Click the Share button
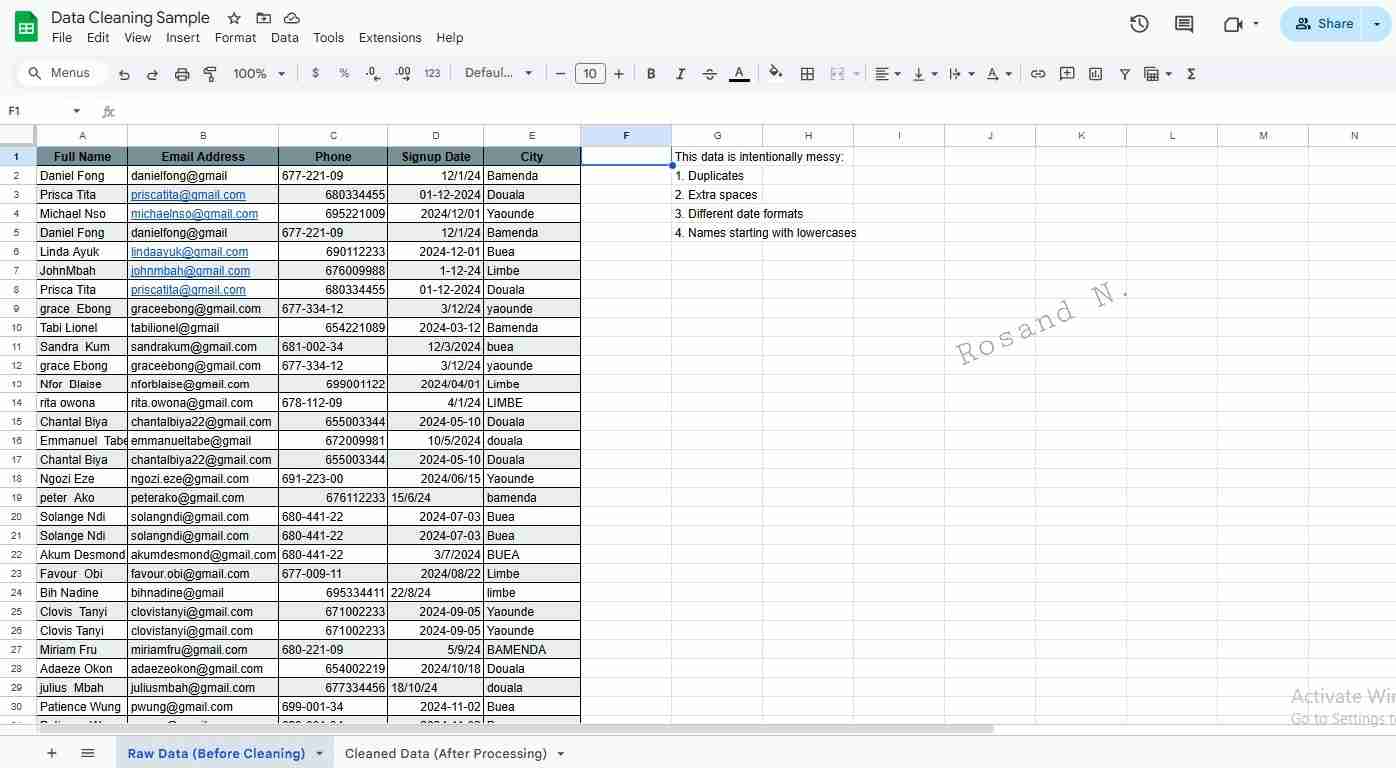 [x=1324, y=24]
